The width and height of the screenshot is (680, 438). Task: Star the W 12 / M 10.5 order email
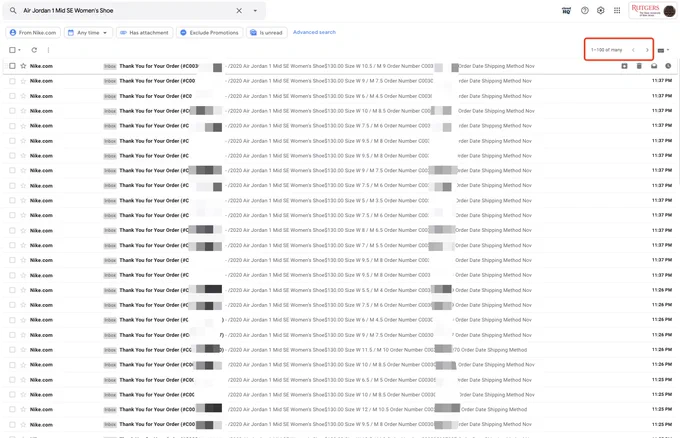tap(23, 409)
